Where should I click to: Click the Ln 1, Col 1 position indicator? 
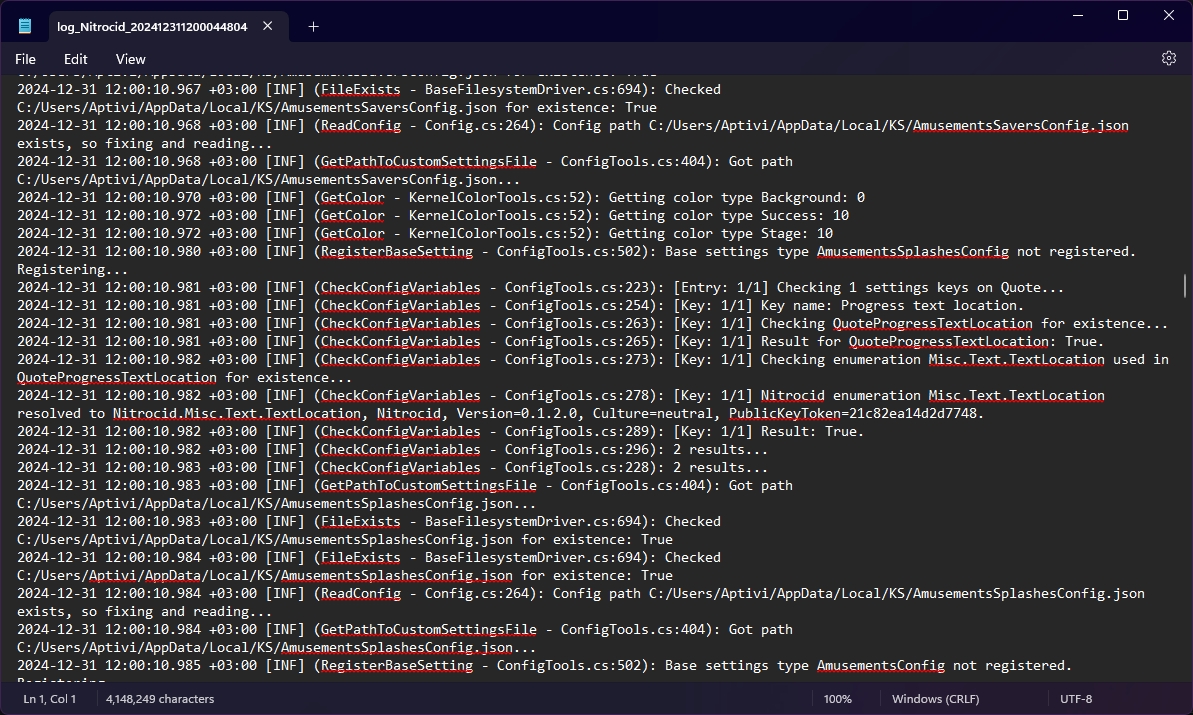coord(50,699)
